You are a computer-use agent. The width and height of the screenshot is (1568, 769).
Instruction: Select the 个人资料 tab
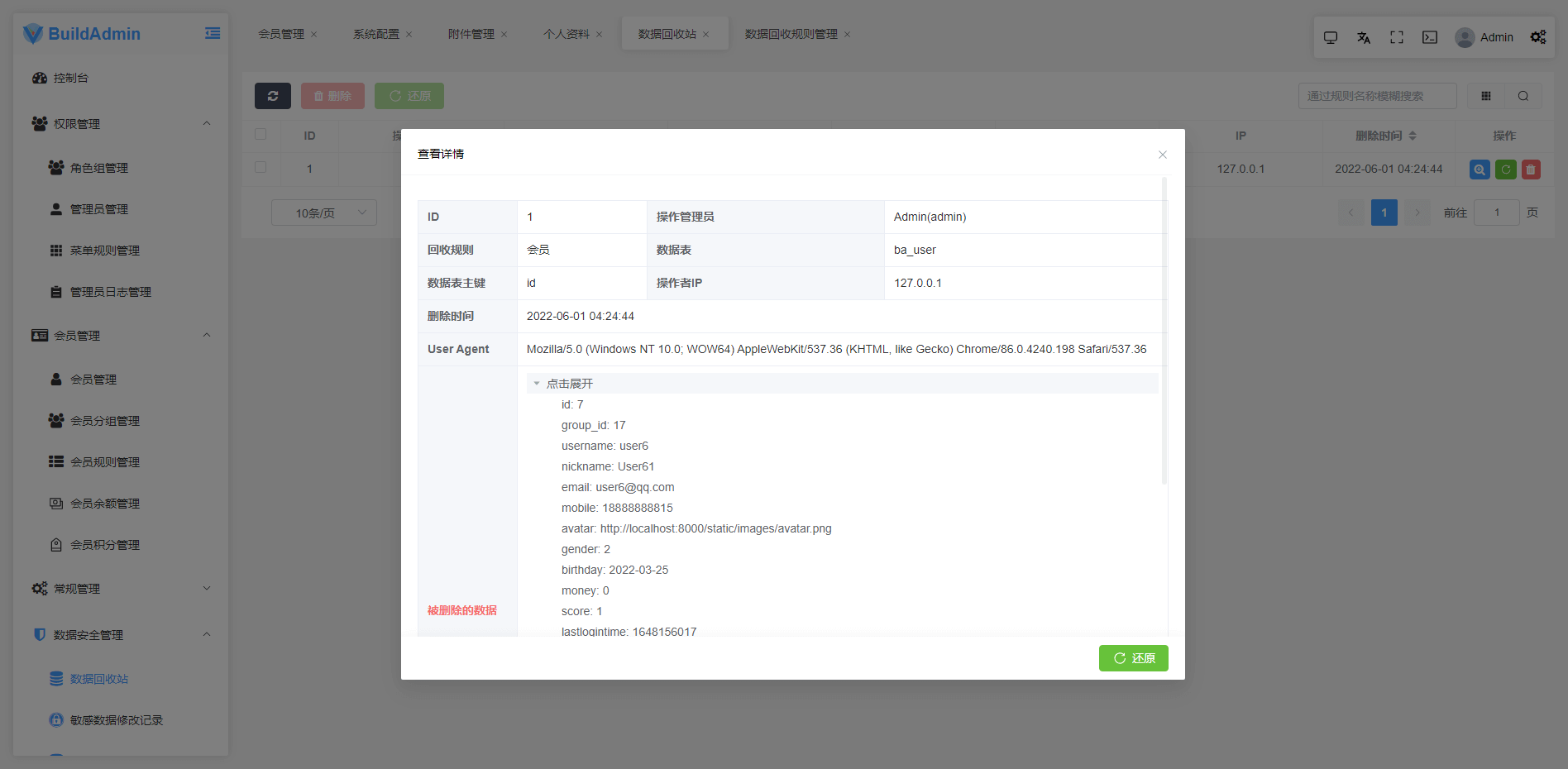pos(568,34)
